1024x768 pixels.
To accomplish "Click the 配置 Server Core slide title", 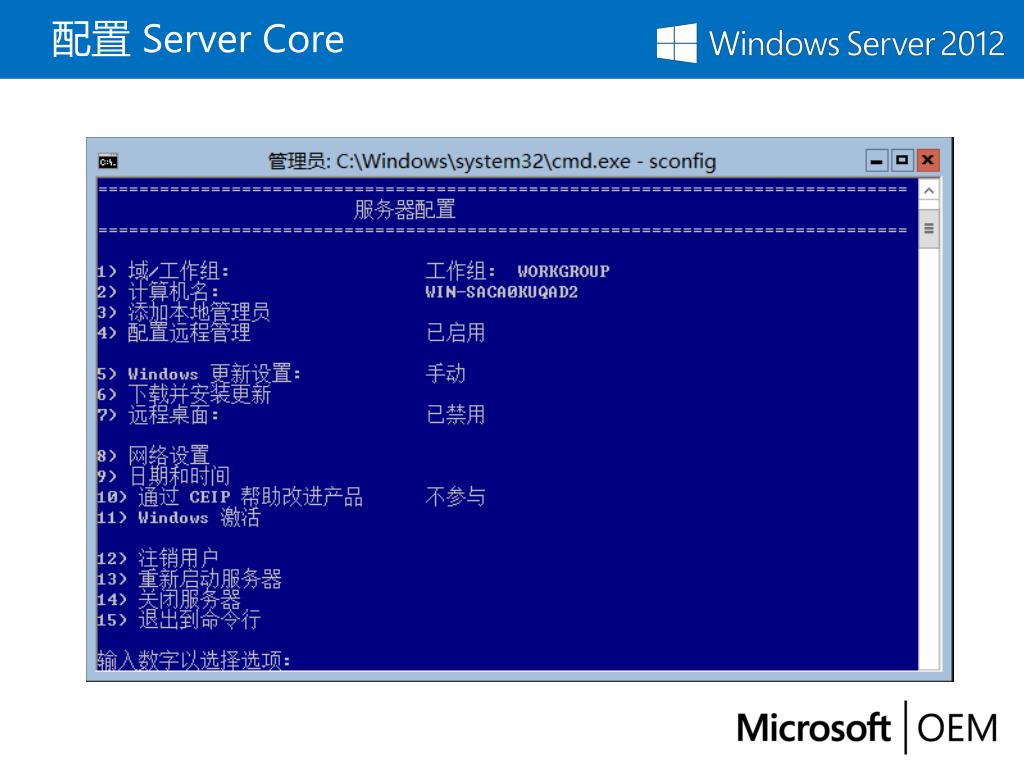I will pyautogui.click(x=198, y=39).
